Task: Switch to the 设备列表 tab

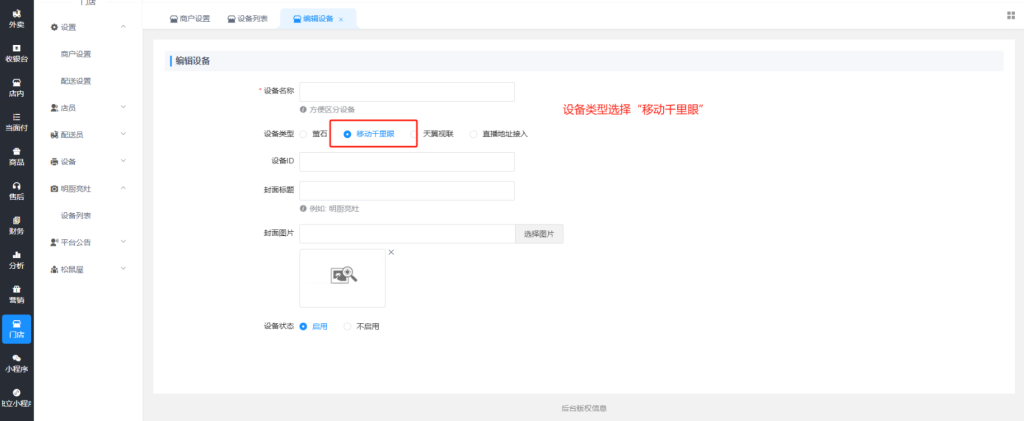Action: [248, 19]
